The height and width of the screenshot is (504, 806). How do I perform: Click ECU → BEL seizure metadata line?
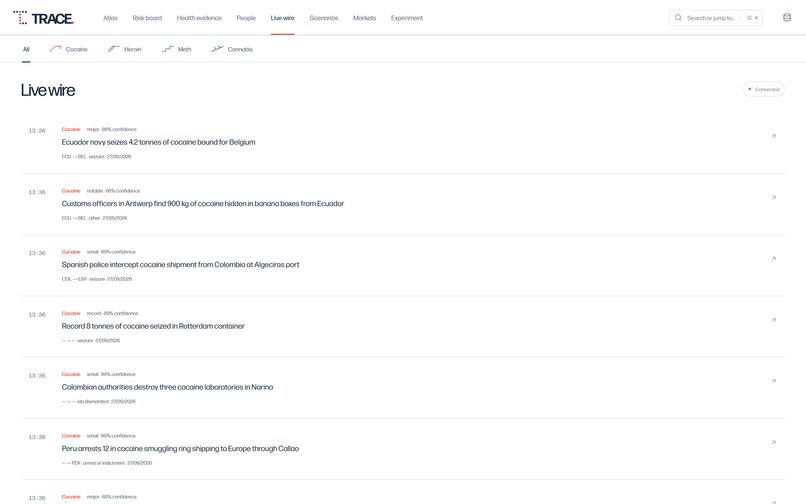[x=96, y=156]
